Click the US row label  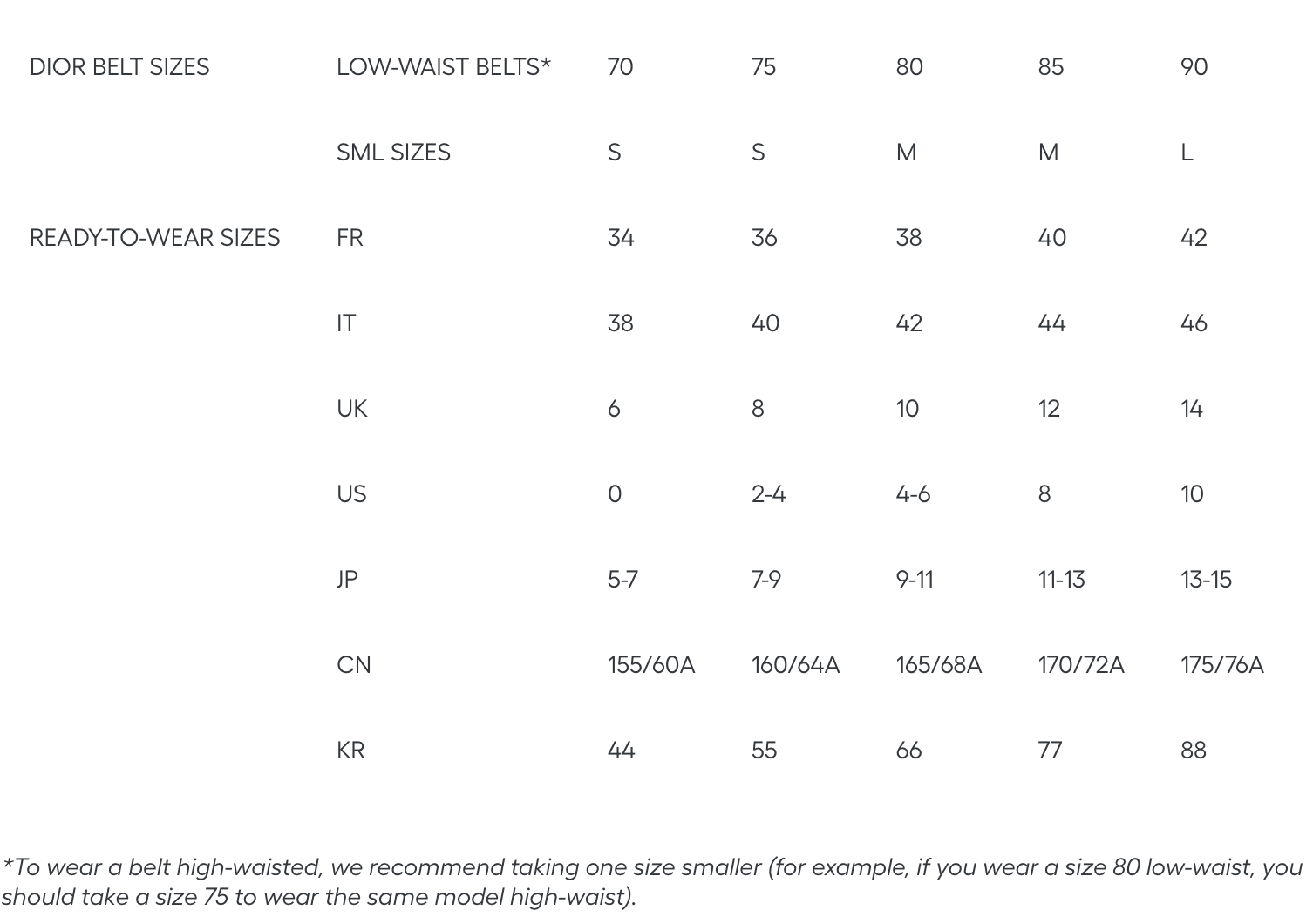point(351,494)
